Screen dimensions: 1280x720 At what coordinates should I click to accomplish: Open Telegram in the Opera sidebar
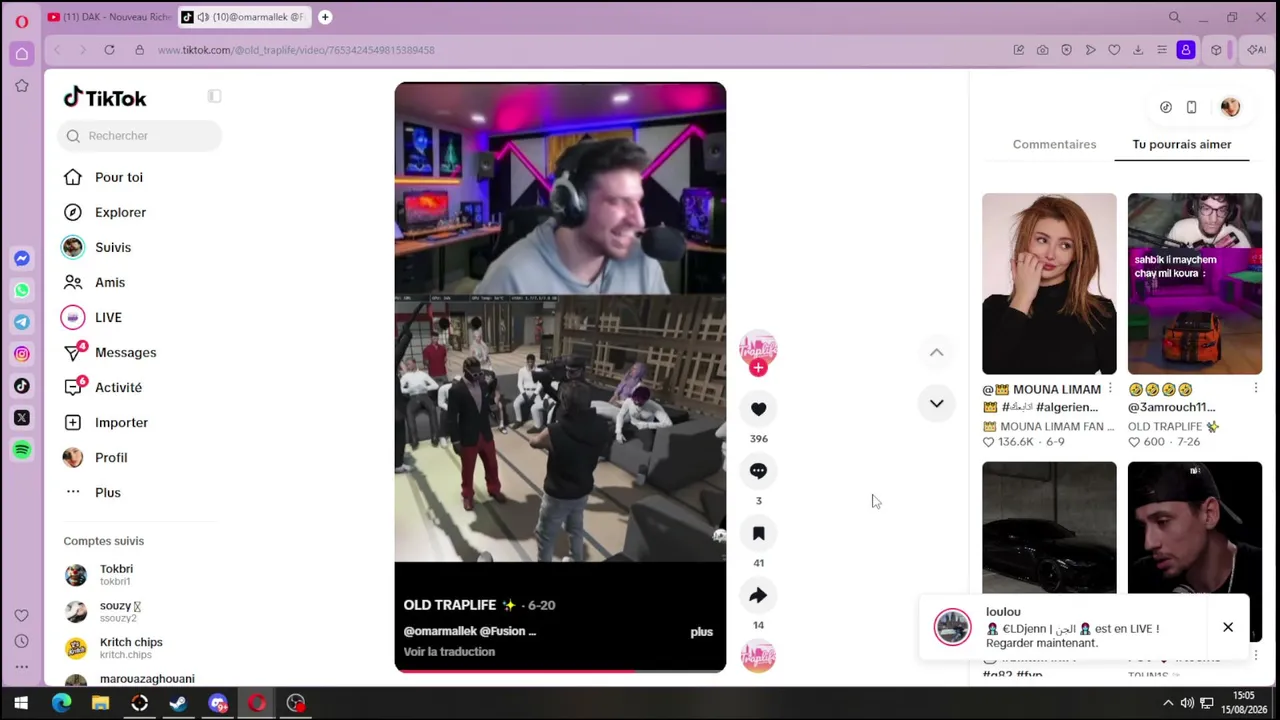point(22,322)
